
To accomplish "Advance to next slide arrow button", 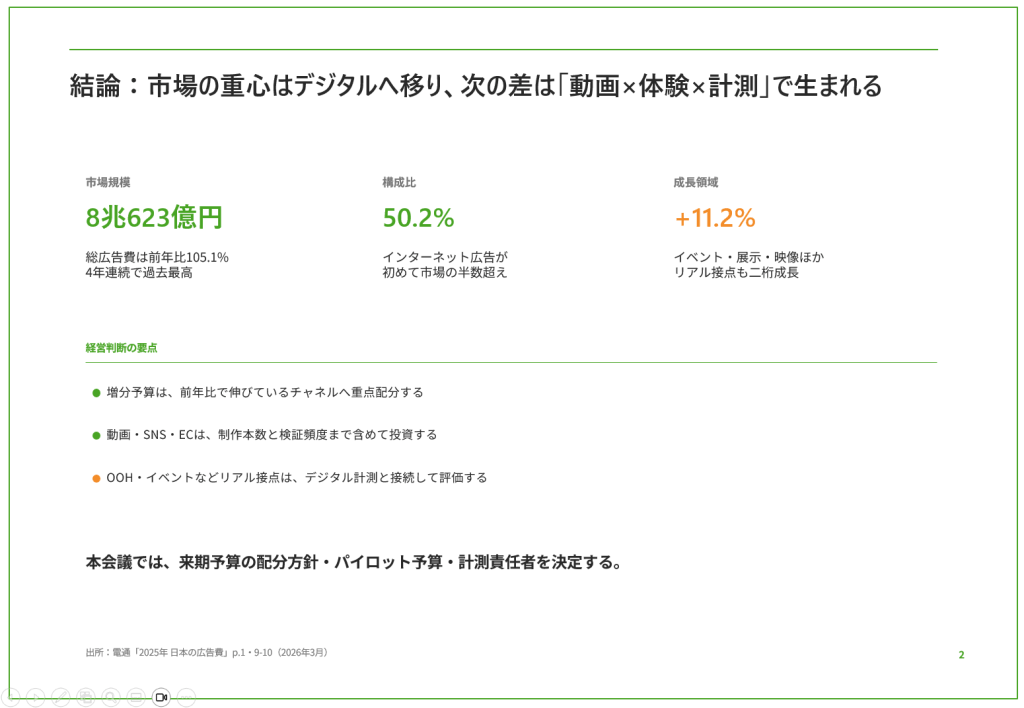I will [x=36, y=698].
